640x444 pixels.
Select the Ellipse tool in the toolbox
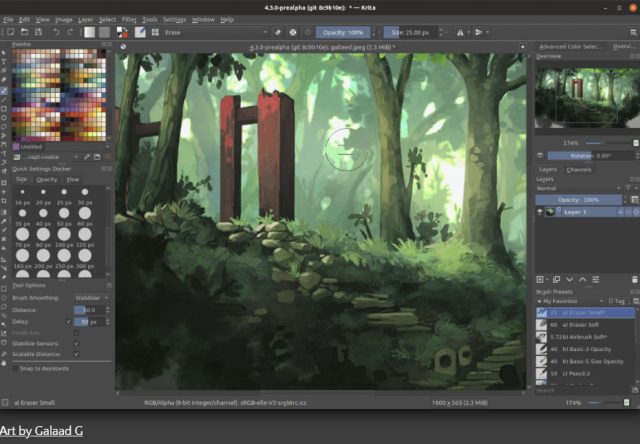click(4, 118)
